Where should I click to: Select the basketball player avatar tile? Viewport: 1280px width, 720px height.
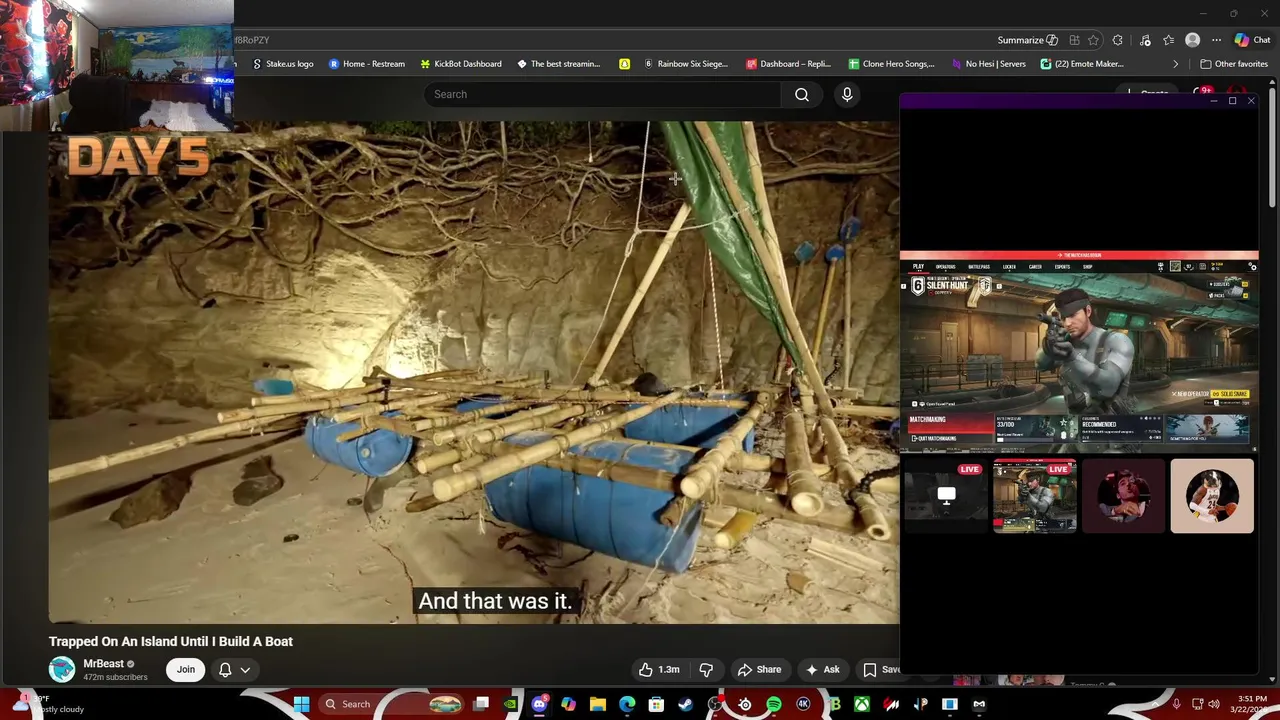pyautogui.click(x=1212, y=496)
